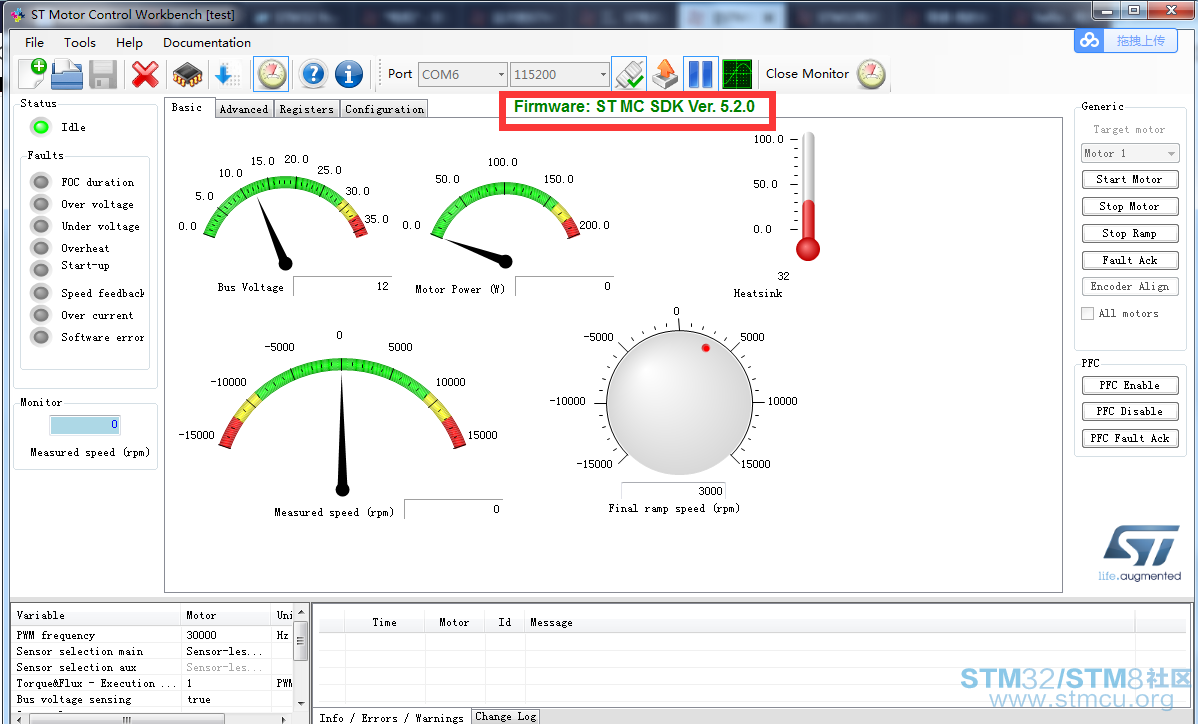Click the Software error fault LED

point(40,337)
